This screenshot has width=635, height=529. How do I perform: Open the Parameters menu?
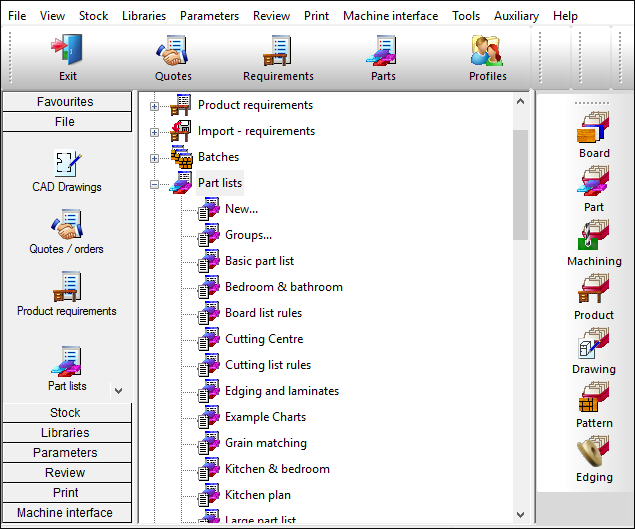209,16
